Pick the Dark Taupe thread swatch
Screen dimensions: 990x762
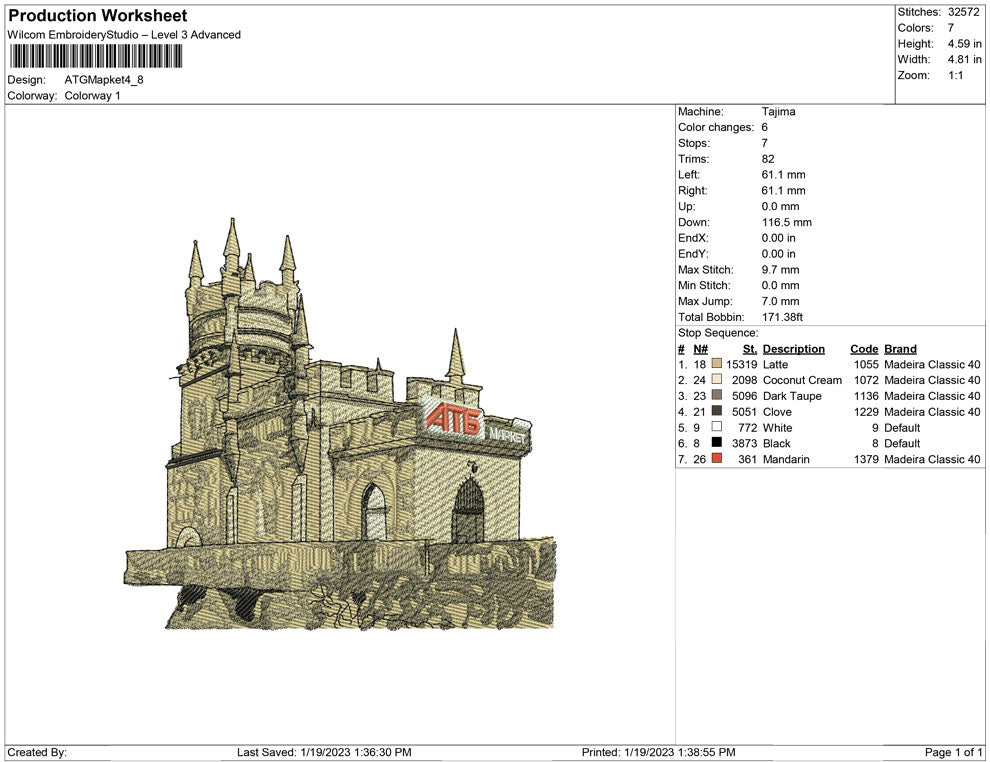717,396
